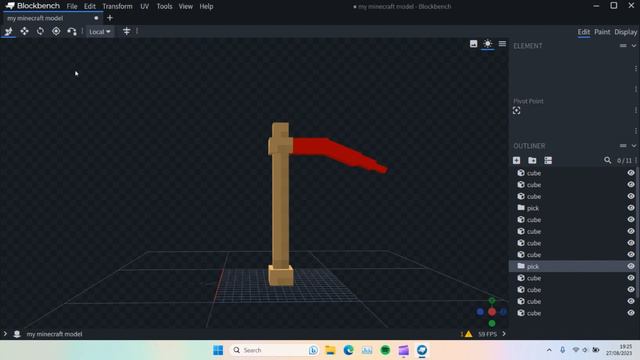Open the Element panel options menu

tap(623, 46)
